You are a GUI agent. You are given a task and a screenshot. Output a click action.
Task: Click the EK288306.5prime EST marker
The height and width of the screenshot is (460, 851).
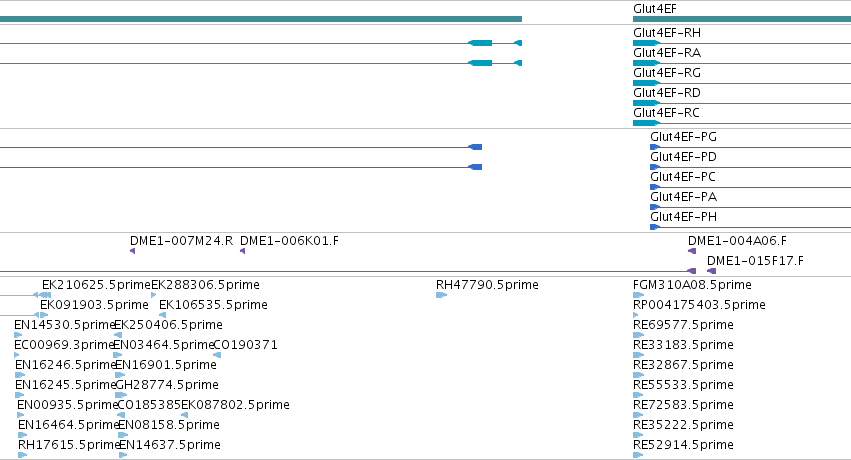[x=154, y=295]
